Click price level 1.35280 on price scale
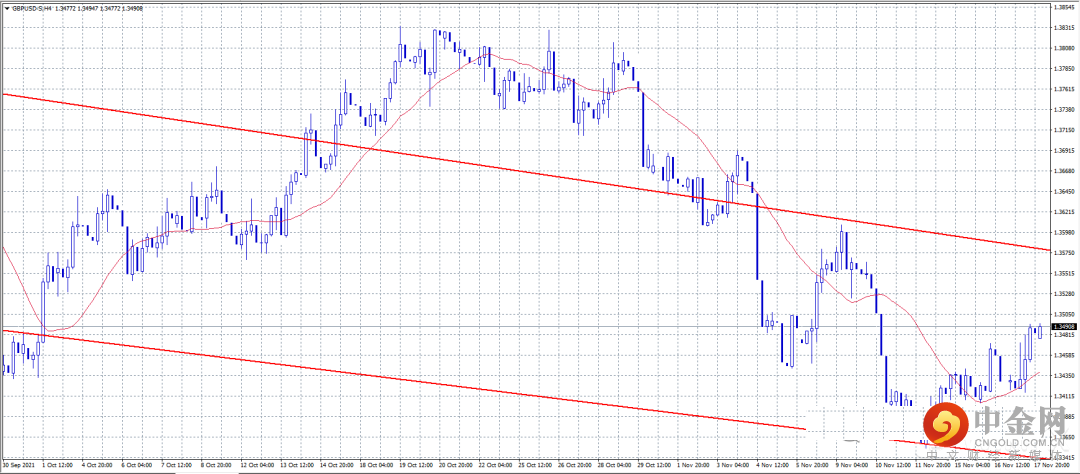 pyautogui.click(x=1066, y=293)
